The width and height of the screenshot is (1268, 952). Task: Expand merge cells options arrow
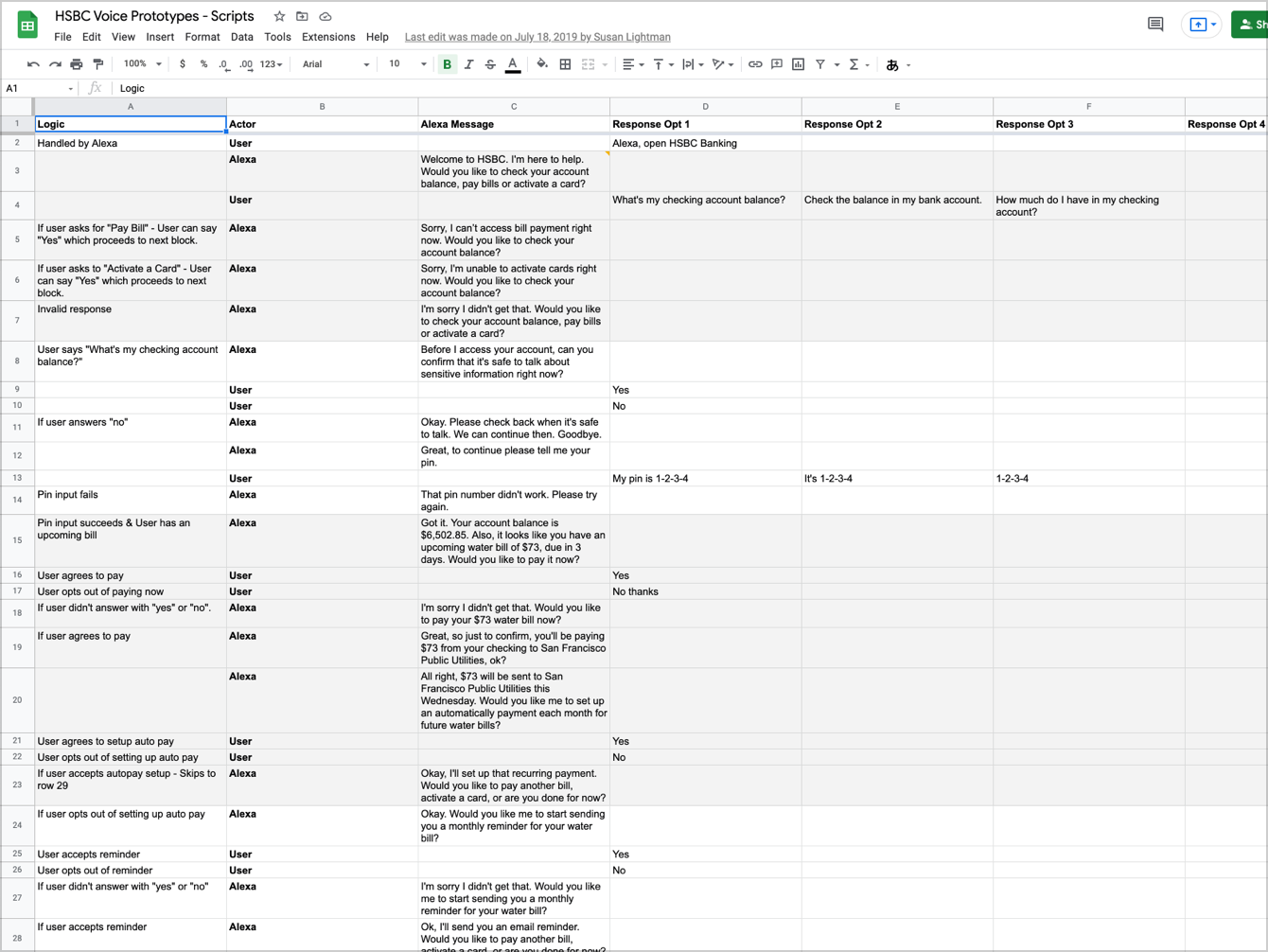point(605,65)
